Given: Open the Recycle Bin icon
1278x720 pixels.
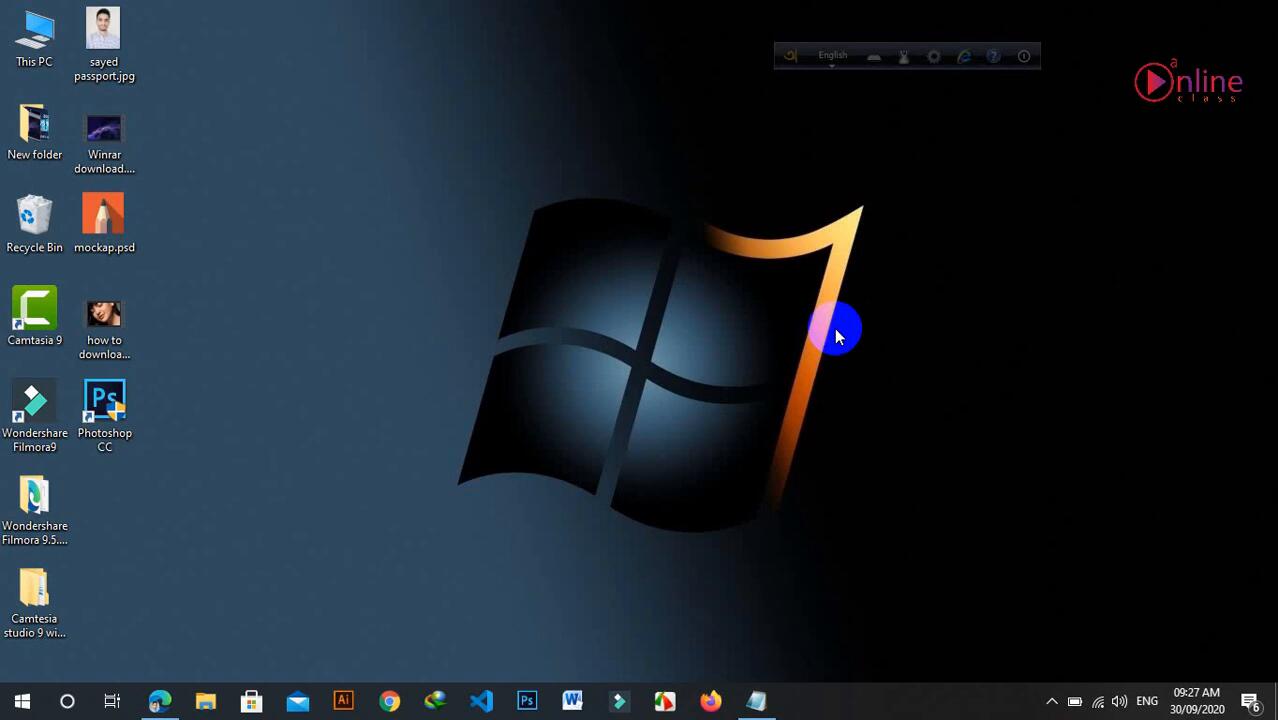Looking at the screenshot, I should (x=35, y=224).
